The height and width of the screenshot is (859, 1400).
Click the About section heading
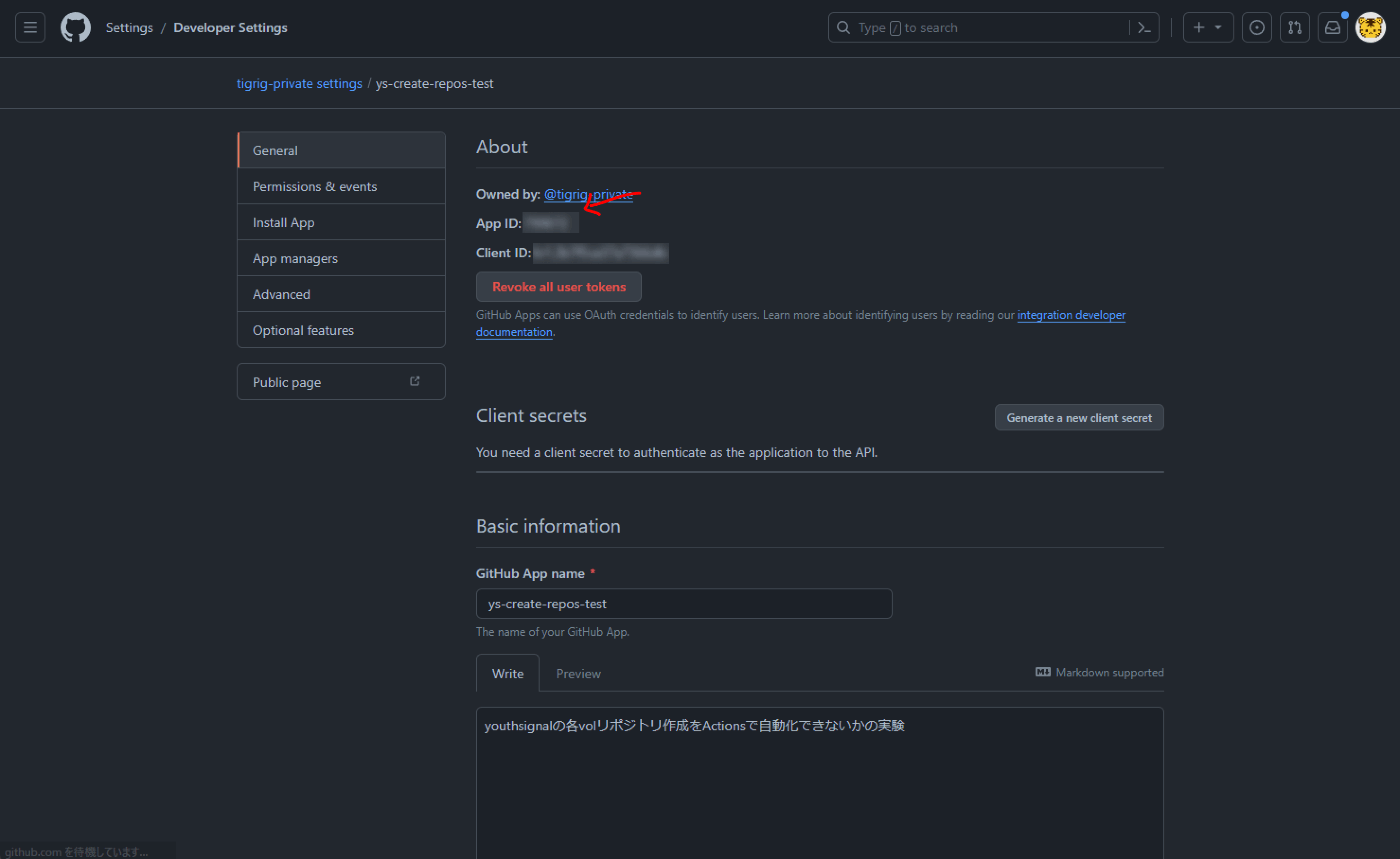(502, 147)
